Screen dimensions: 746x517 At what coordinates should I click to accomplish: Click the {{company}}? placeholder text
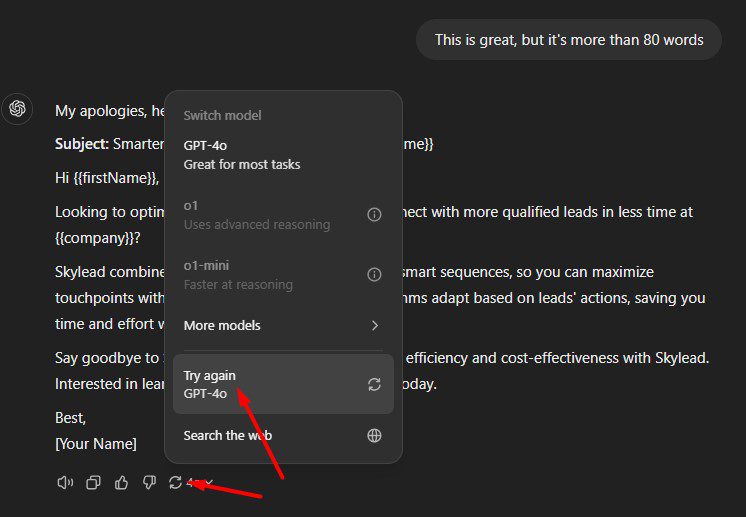point(98,238)
